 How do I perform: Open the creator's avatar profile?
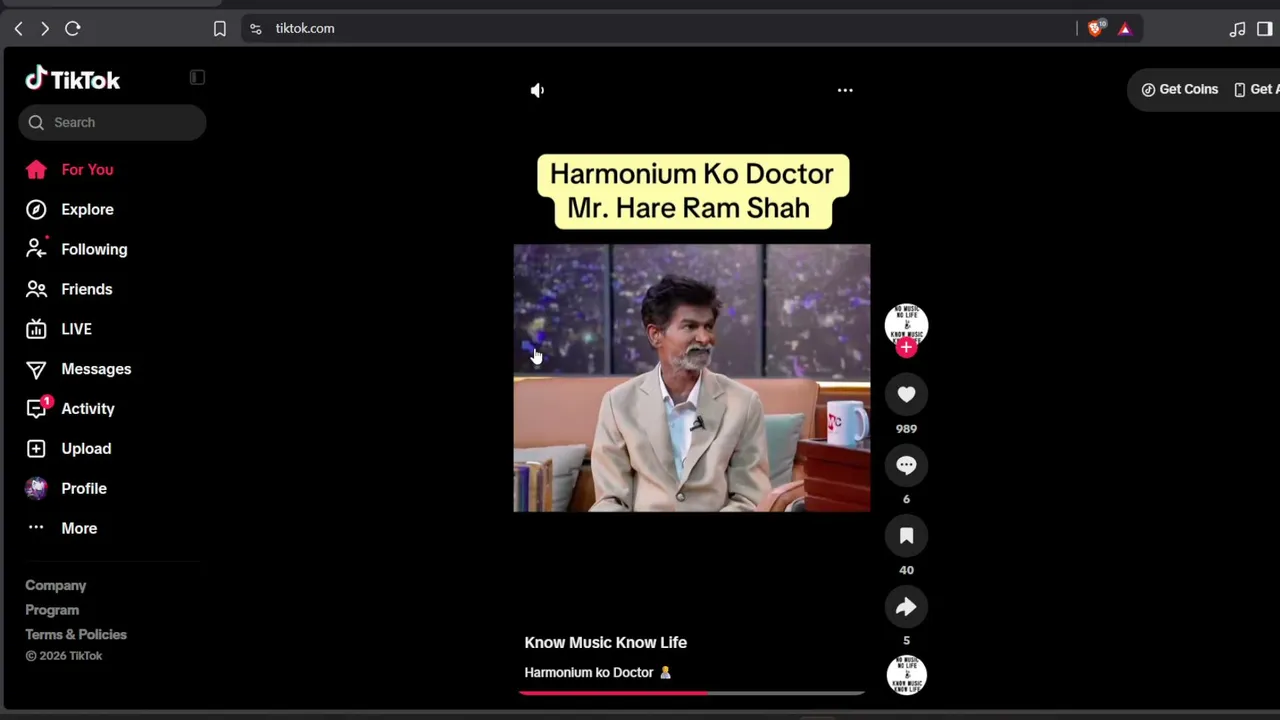pyautogui.click(x=906, y=324)
